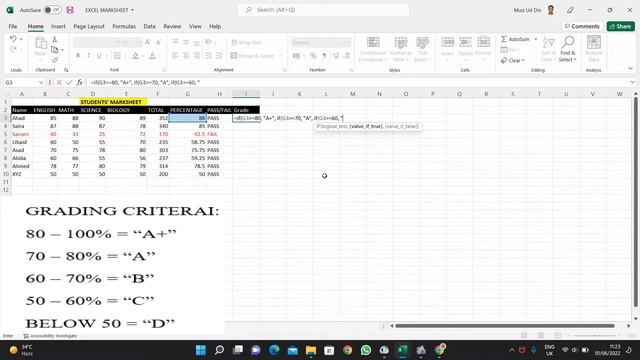Click the Copy icon in Clipboard group
The image size is (640, 360).
(54, 50)
